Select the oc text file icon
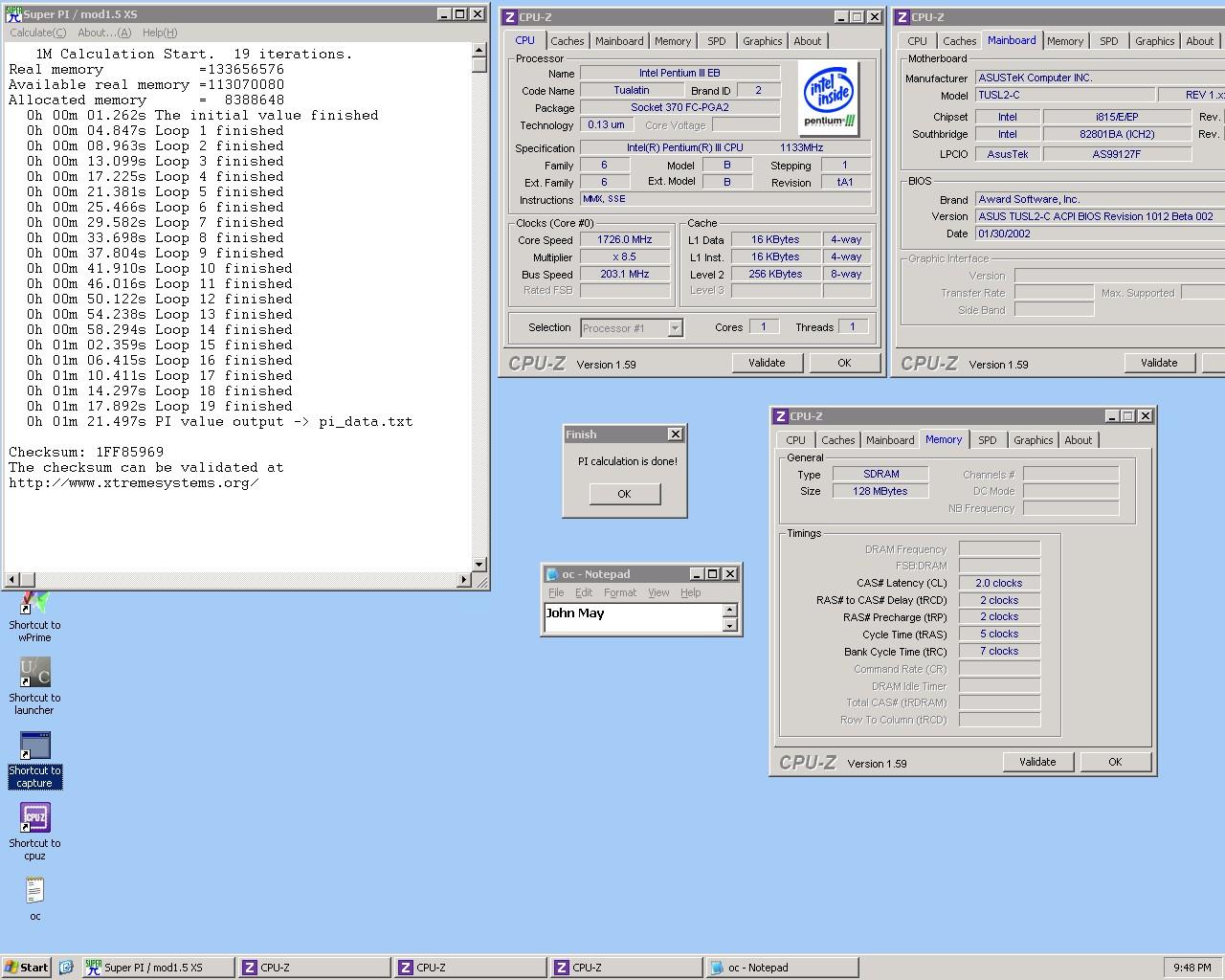The image size is (1225, 980). coord(34,899)
